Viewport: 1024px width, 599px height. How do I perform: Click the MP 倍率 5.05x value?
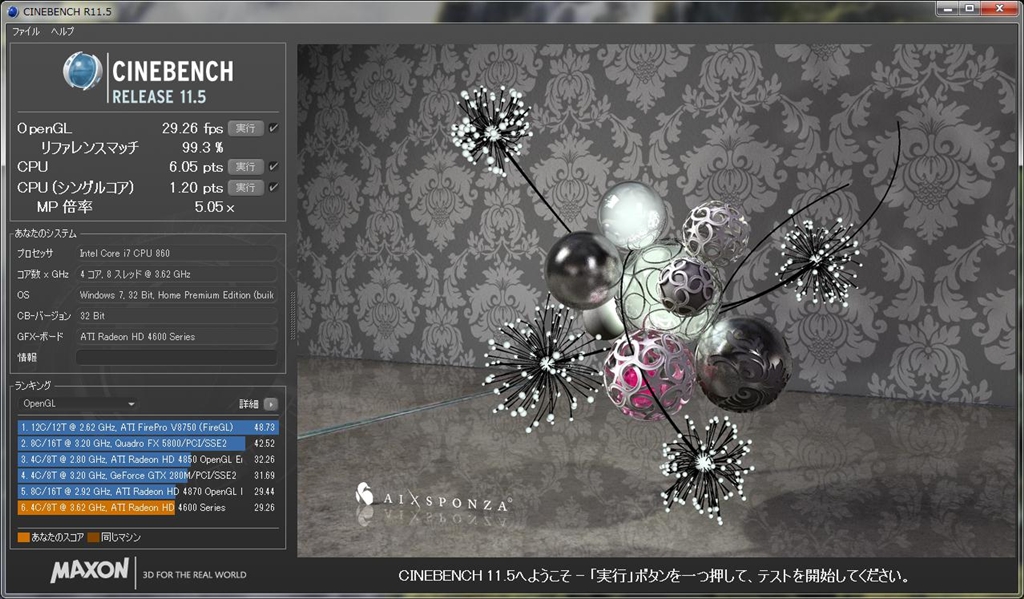[x=214, y=208]
